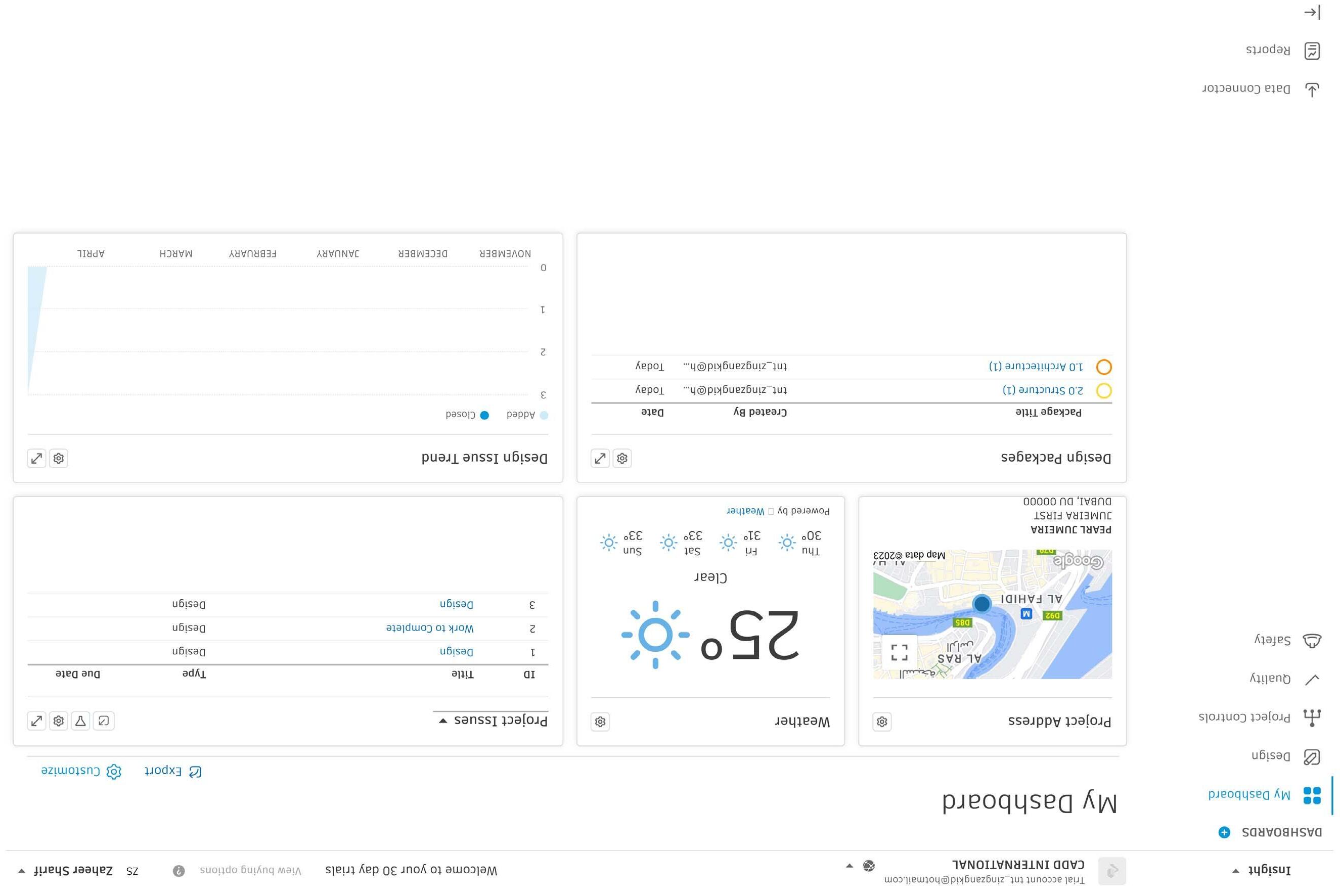Collapse the sidebar with the arrow icon

(x=1311, y=13)
